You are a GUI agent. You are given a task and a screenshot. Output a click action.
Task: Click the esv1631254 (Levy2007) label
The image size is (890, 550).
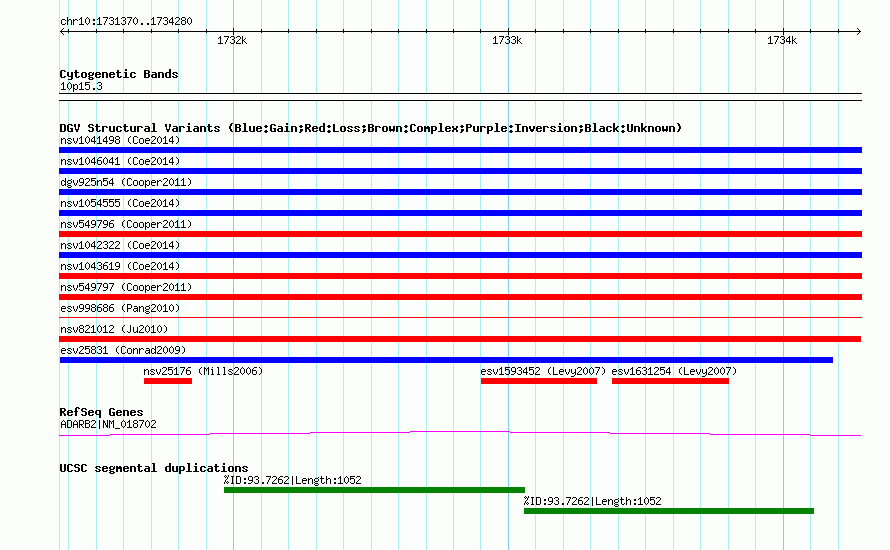[x=674, y=371]
